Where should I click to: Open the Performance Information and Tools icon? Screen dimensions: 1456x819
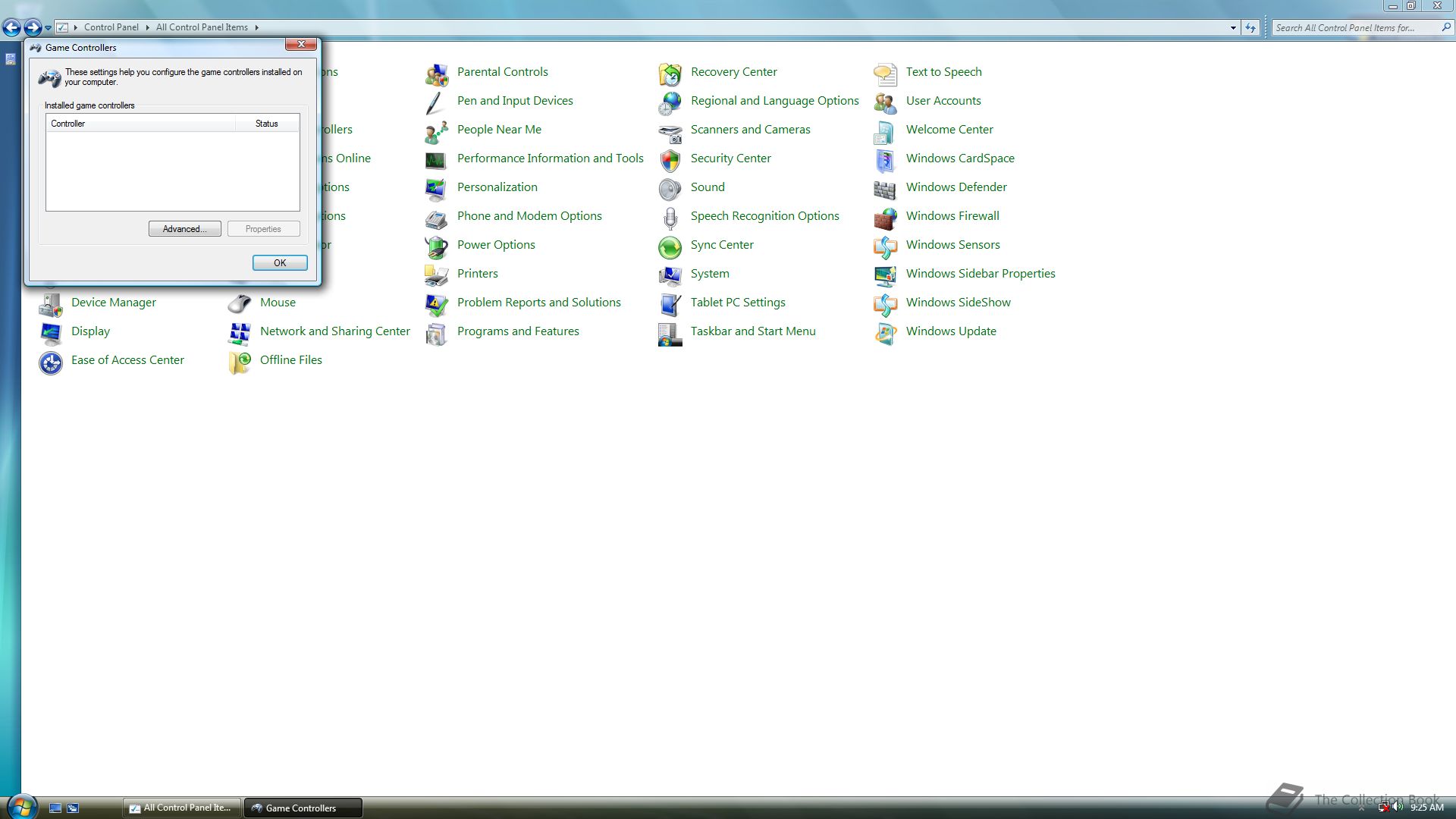[436, 160]
